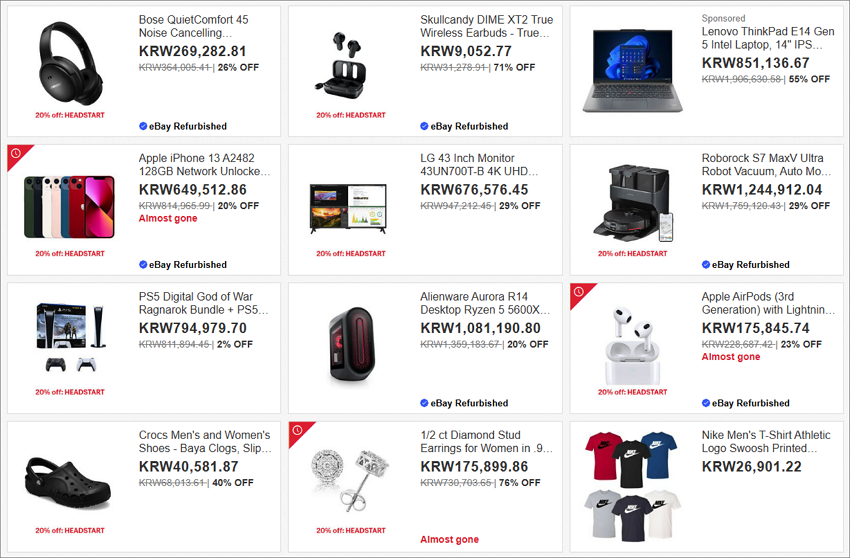
Task: Open the LG 43 Inch Monitor title link
Action: [479, 165]
